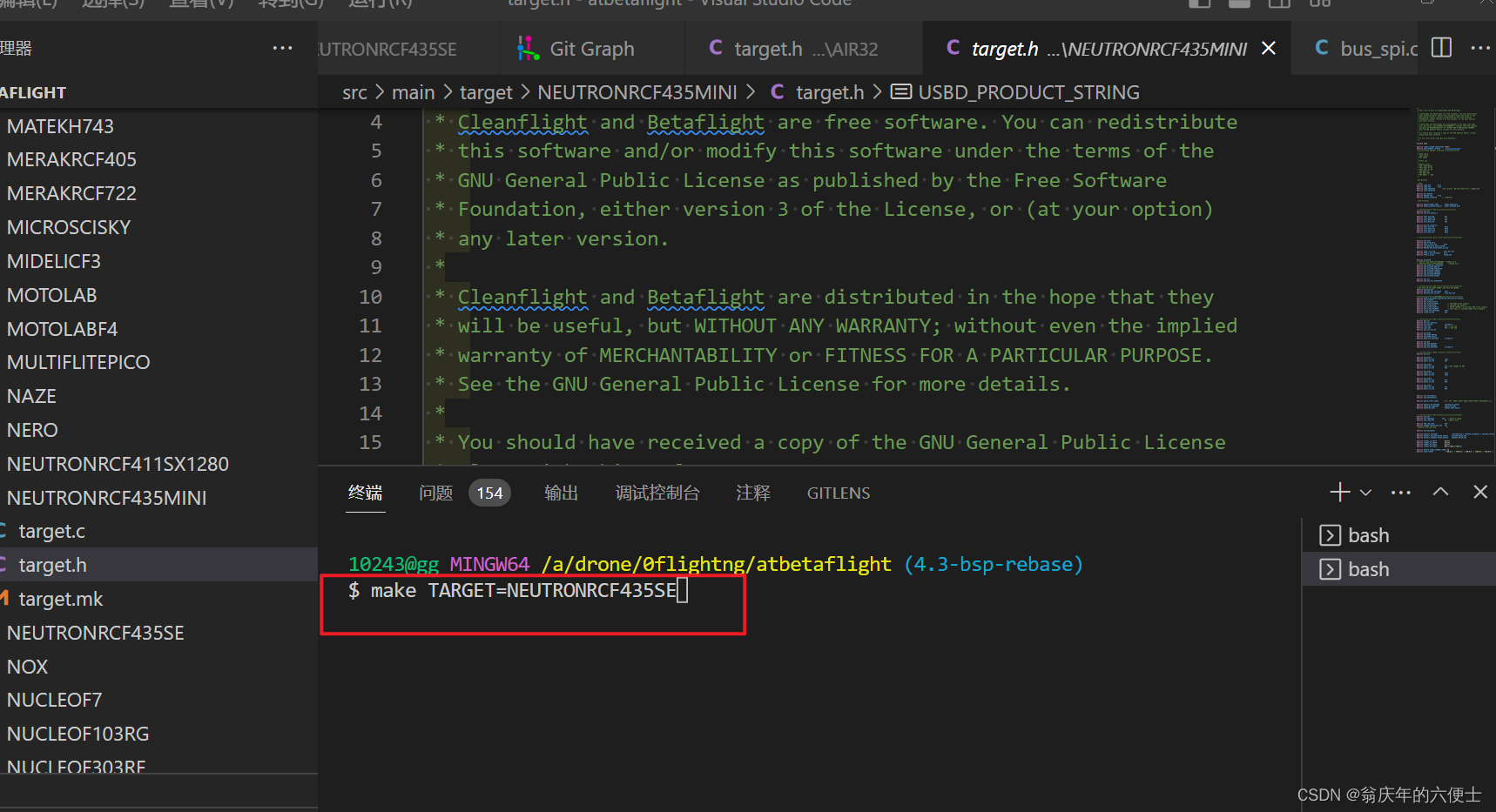Image resolution: width=1496 pixels, height=812 pixels.
Task: Click target.h breadcrumb segment
Action: [x=829, y=92]
